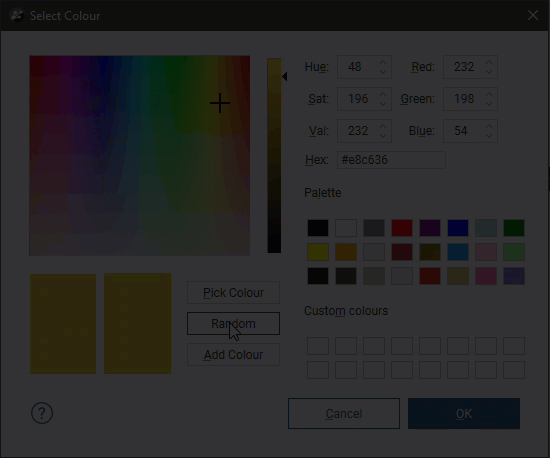Viewport: 550px width, 458px height.
Task: Increase the Red value with up arrow
Action: point(489,62)
